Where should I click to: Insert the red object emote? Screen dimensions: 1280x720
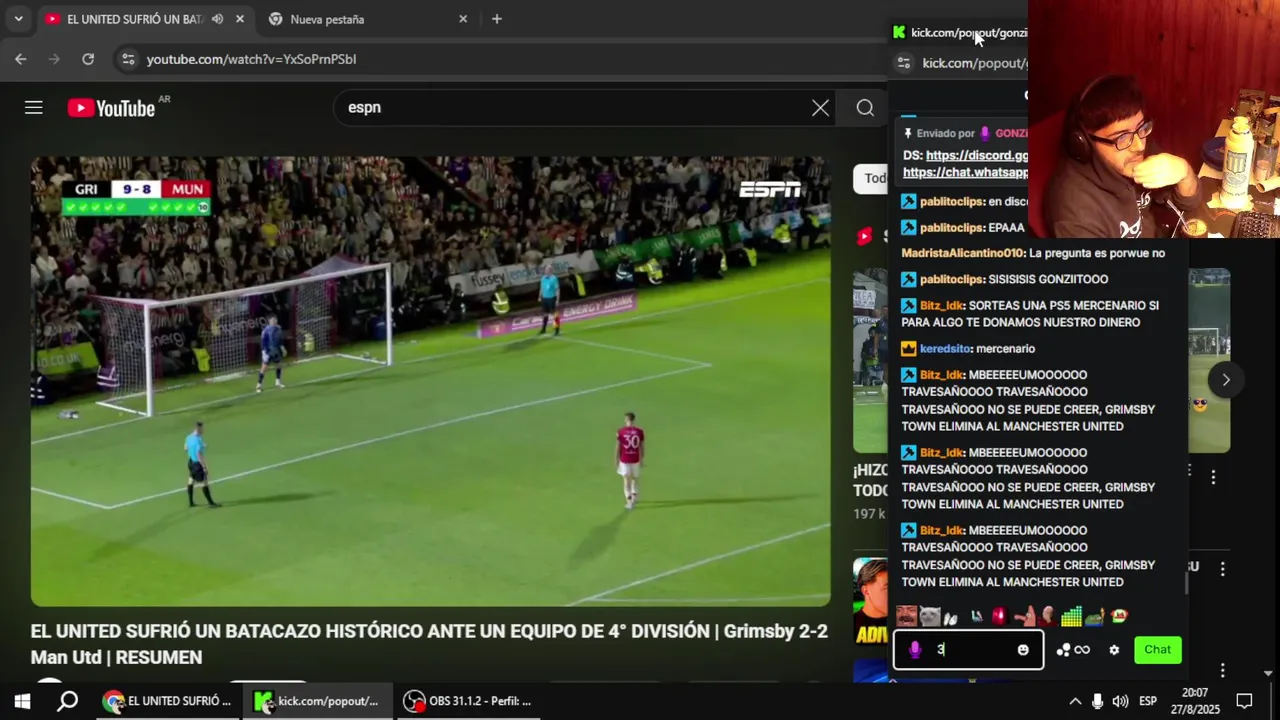click(998, 616)
